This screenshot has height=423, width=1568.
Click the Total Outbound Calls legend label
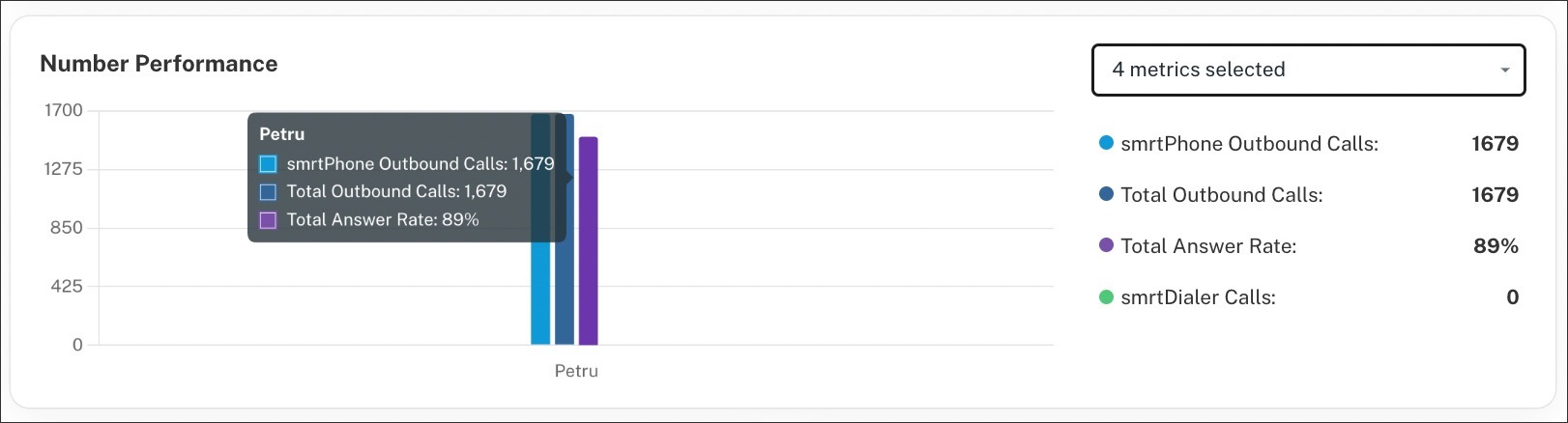(1221, 195)
